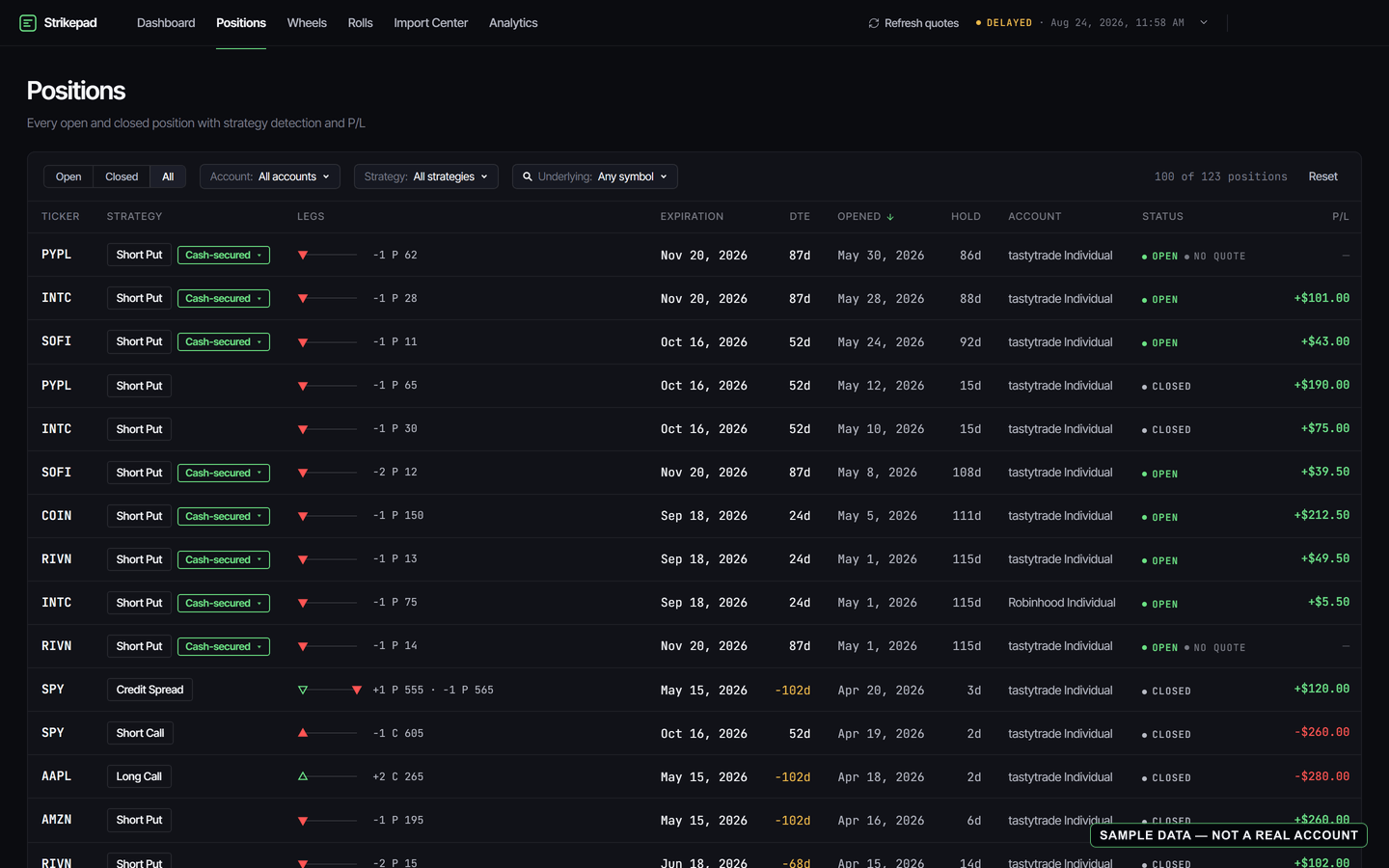Navigate to the Analytics tab

tap(513, 23)
